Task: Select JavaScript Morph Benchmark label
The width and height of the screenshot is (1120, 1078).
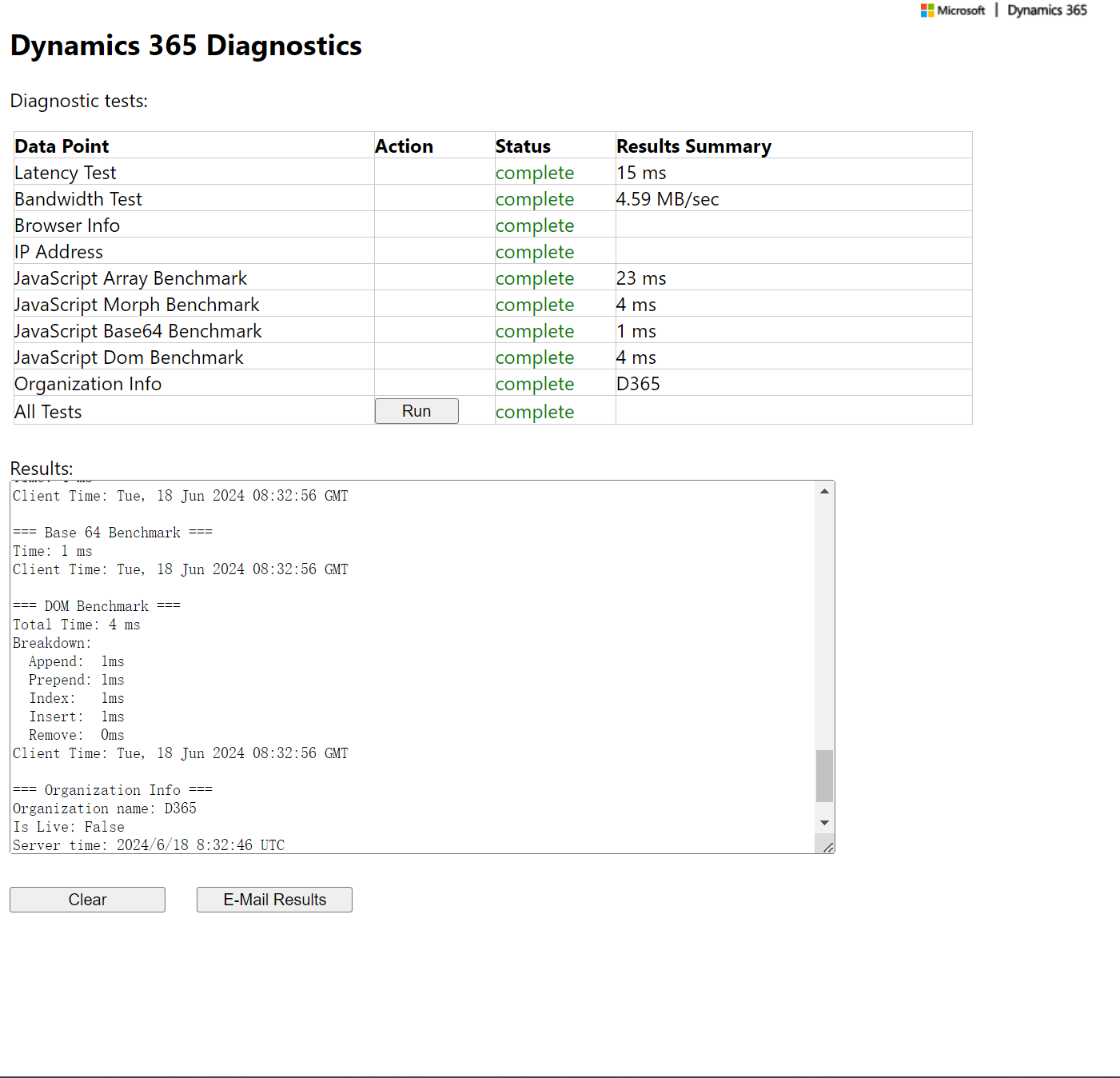Action: point(137,305)
